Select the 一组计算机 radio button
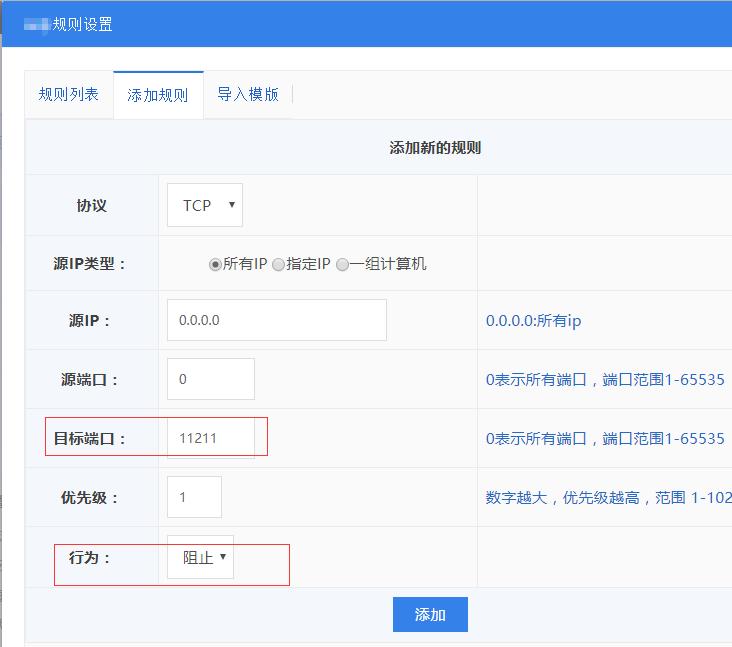The image size is (732, 647). (x=342, y=265)
